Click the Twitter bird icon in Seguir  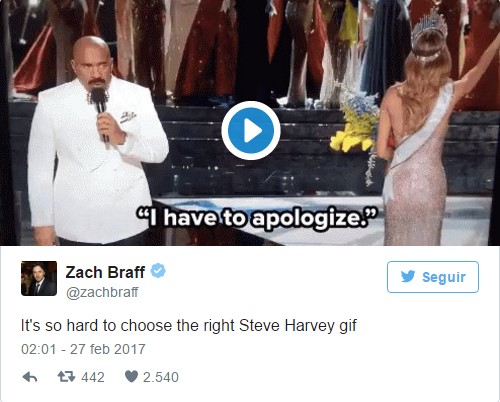(408, 276)
